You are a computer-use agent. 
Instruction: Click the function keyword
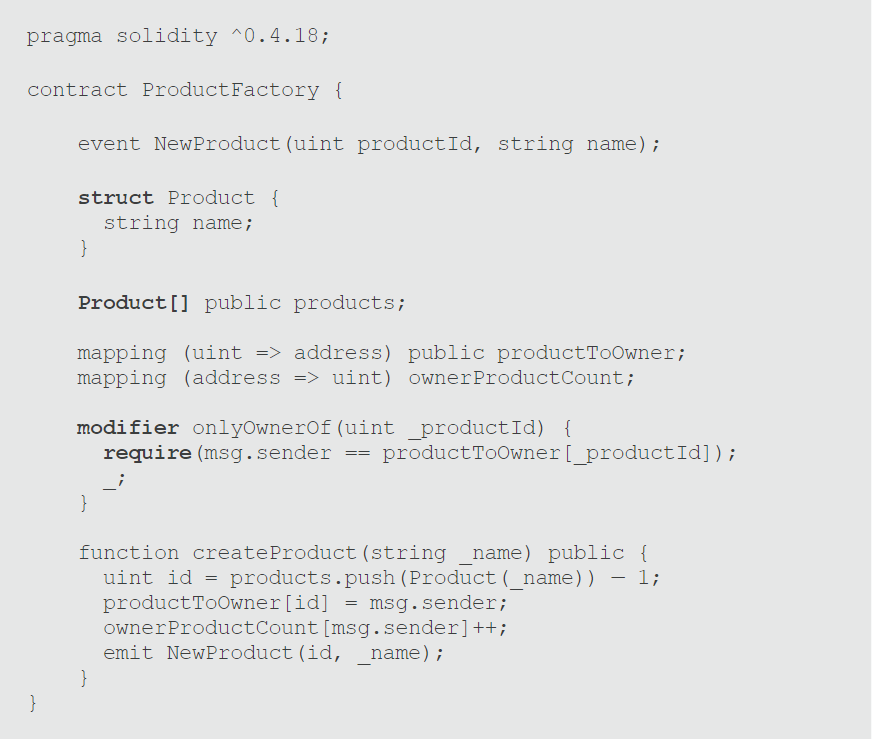point(128,553)
